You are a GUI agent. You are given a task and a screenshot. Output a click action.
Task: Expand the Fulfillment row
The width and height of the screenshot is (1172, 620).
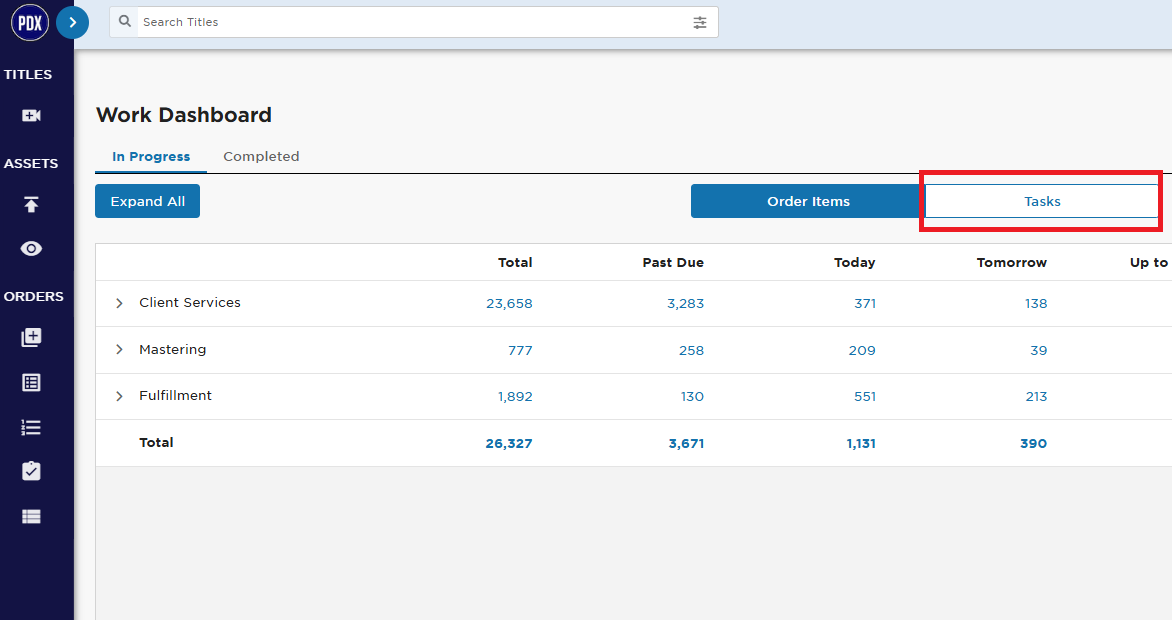click(119, 396)
